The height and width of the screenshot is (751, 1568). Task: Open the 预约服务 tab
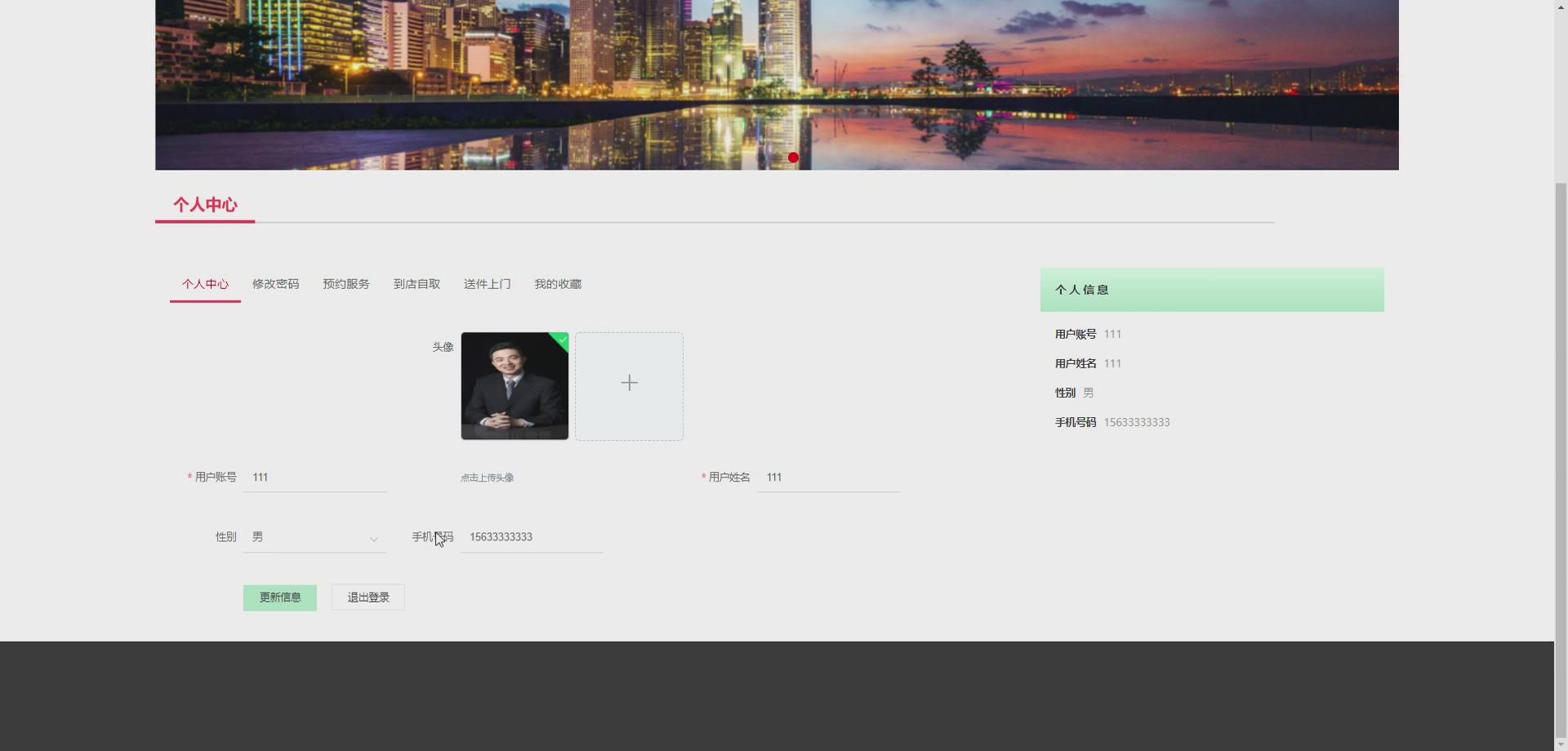tap(345, 284)
